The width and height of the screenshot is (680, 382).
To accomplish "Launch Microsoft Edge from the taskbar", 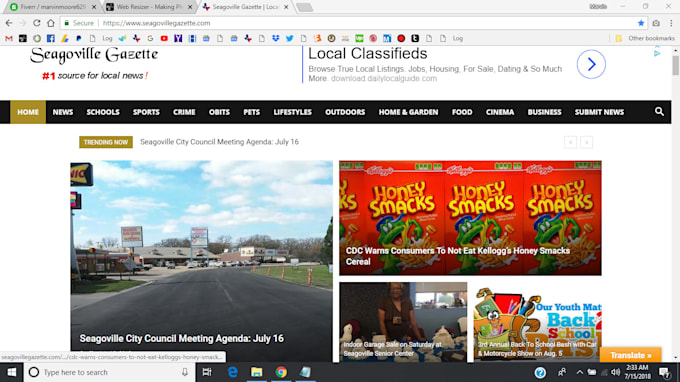I will pos(232,372).
